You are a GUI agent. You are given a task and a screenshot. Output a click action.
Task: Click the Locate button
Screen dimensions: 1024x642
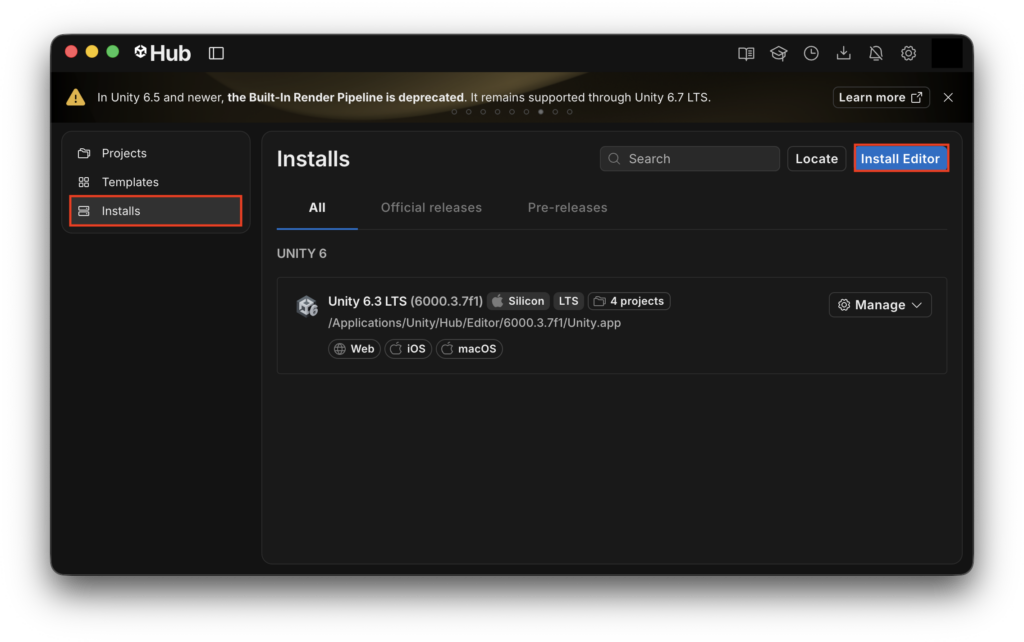point(816,159)
